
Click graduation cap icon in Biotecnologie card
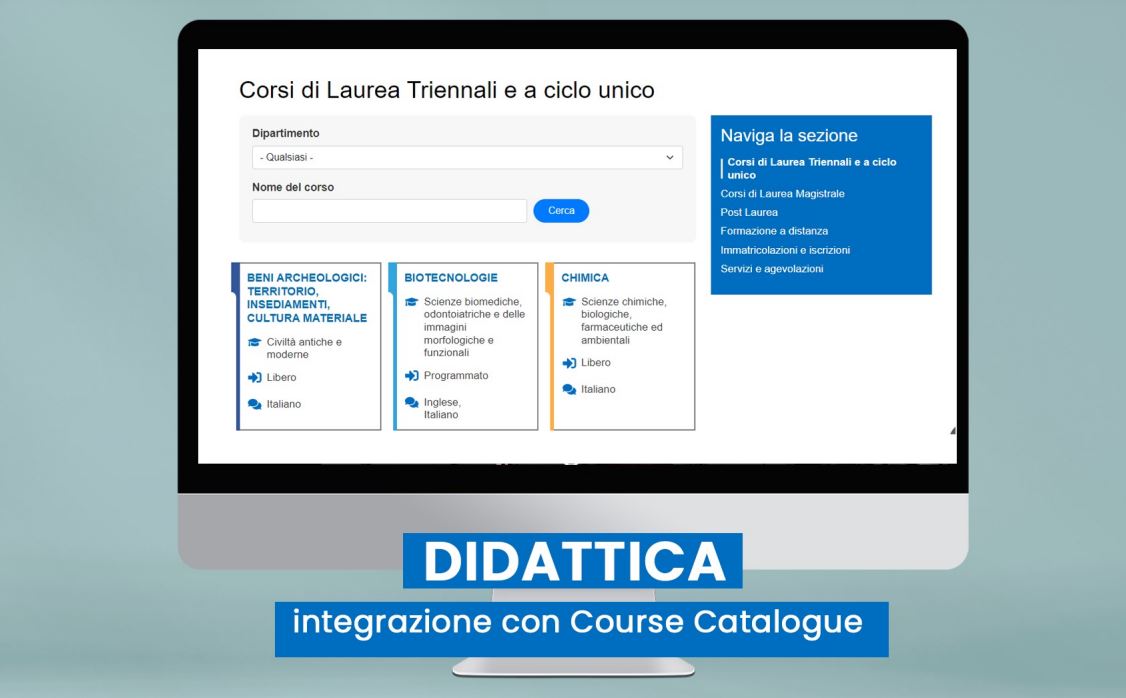pyautogui.click(x=411, y=302)
